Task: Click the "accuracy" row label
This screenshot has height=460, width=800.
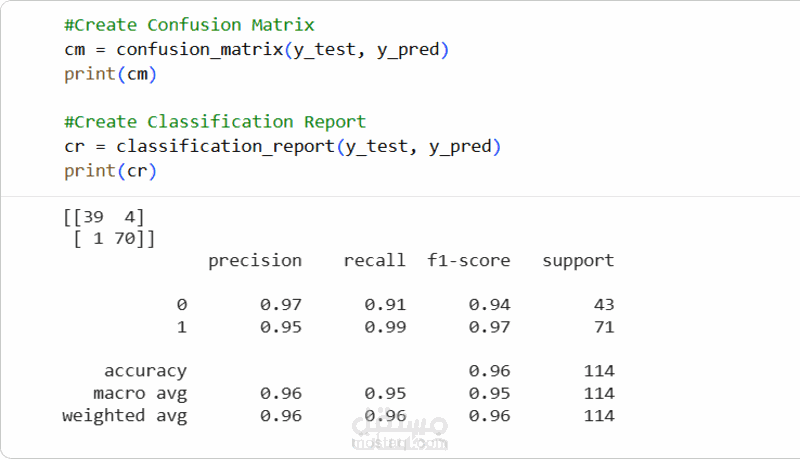Action: pos(145,371)
